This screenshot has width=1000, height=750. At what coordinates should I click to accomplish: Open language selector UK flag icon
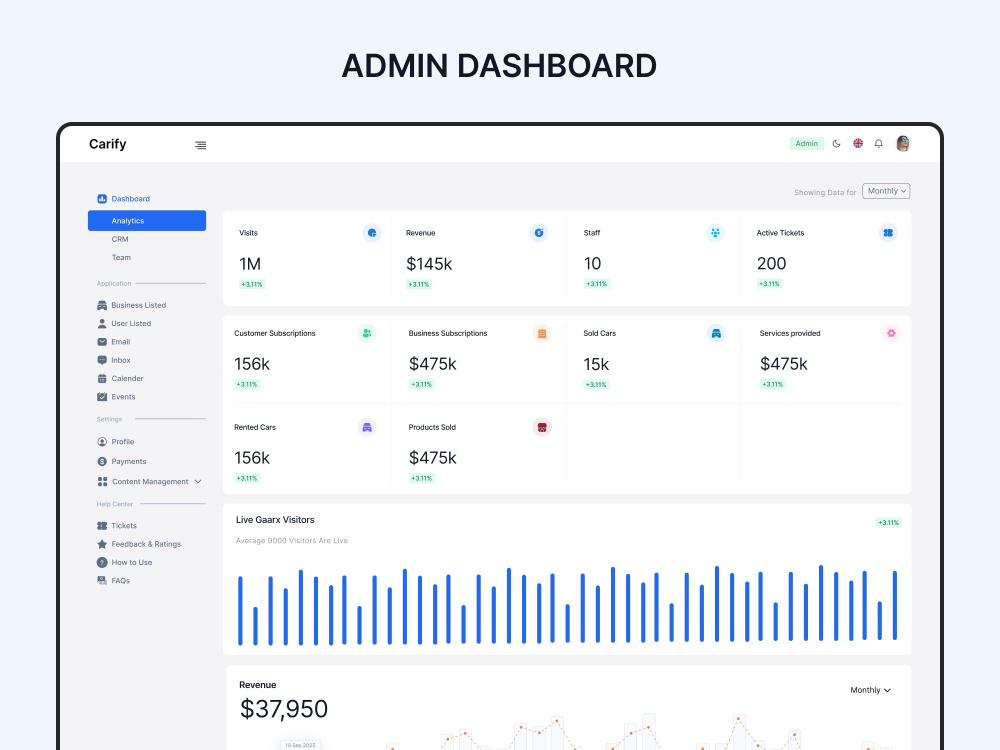[x=858, y=143]
